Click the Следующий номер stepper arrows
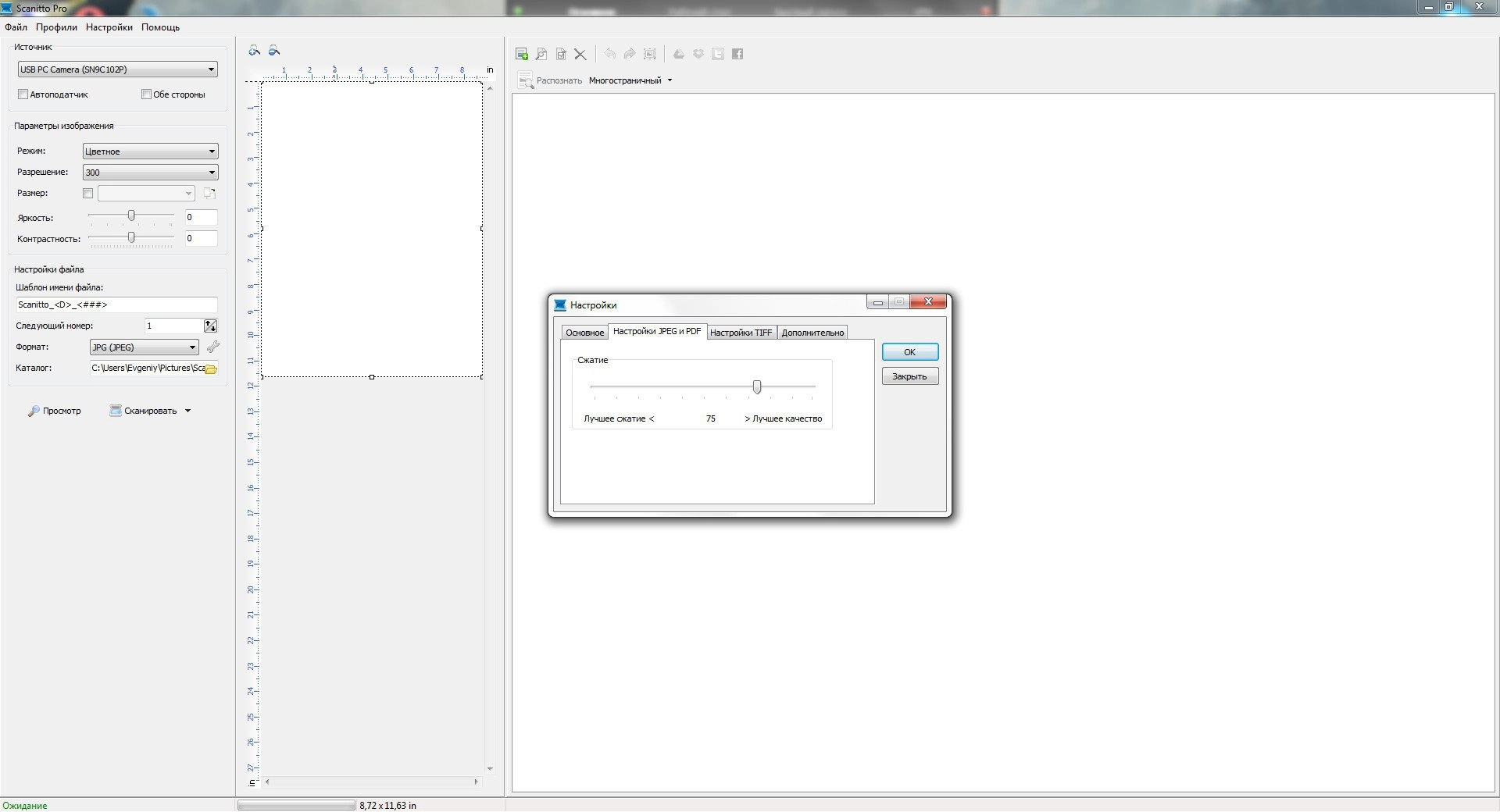 point(210,326)
